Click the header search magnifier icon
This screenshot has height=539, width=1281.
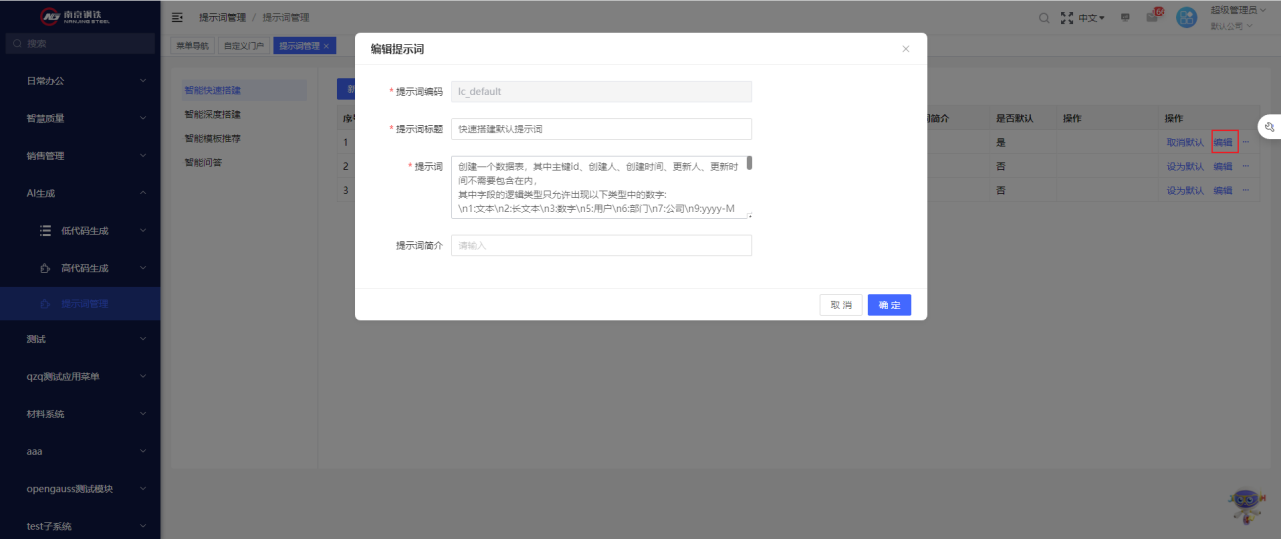tap(1044, 18)
